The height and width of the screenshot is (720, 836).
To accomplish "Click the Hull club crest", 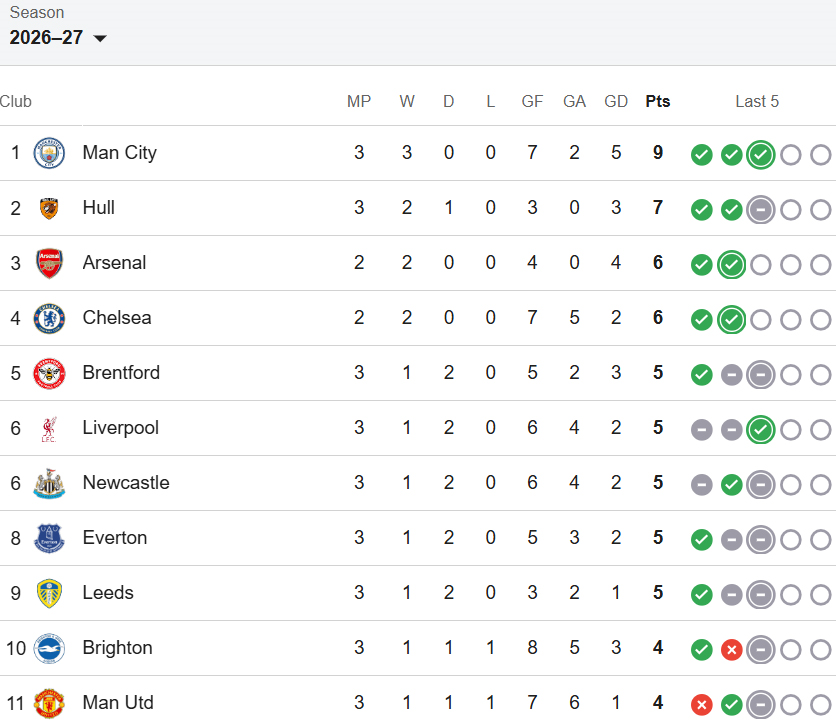I will [49, 208].
